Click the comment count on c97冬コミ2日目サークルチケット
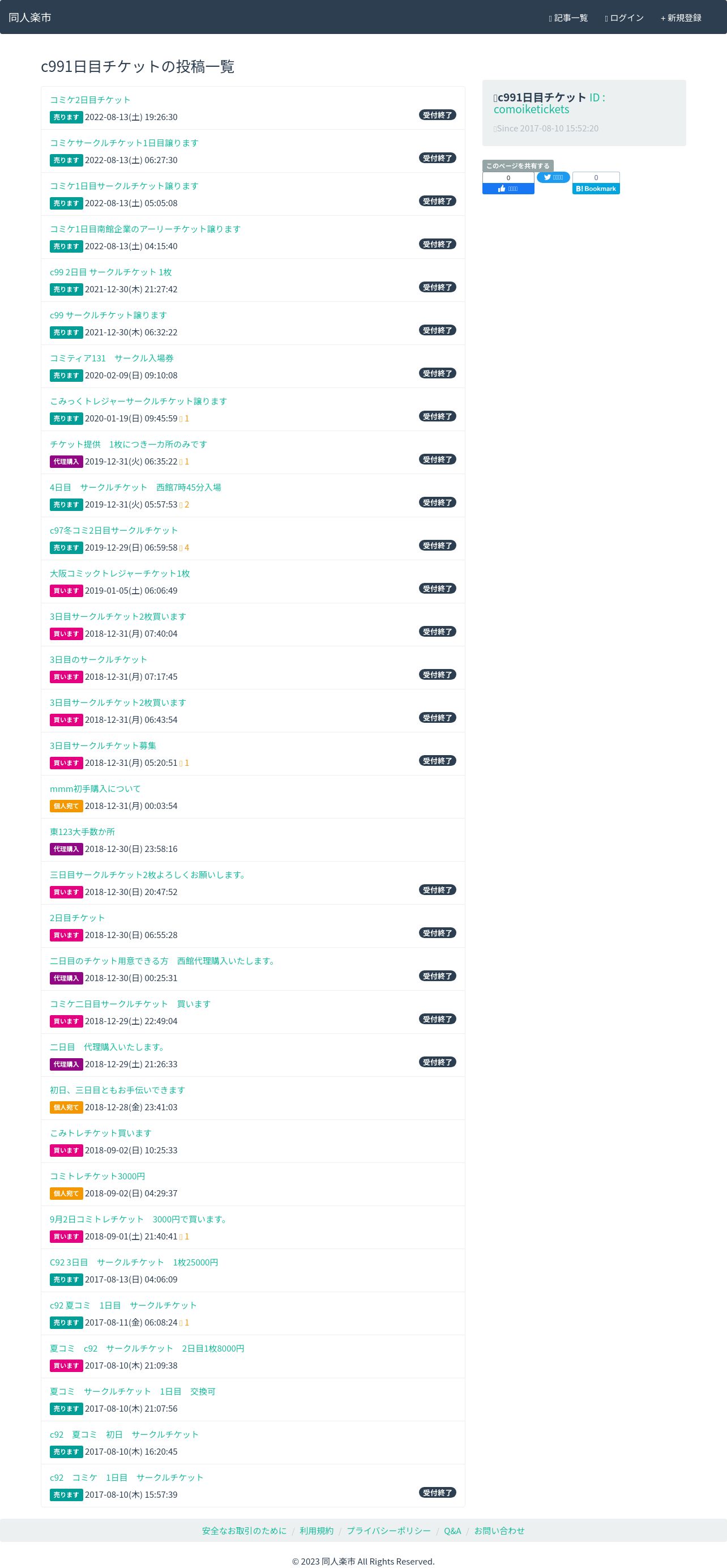The width and height of the screenshot is (727, 1568). click(x=185, y=548)
